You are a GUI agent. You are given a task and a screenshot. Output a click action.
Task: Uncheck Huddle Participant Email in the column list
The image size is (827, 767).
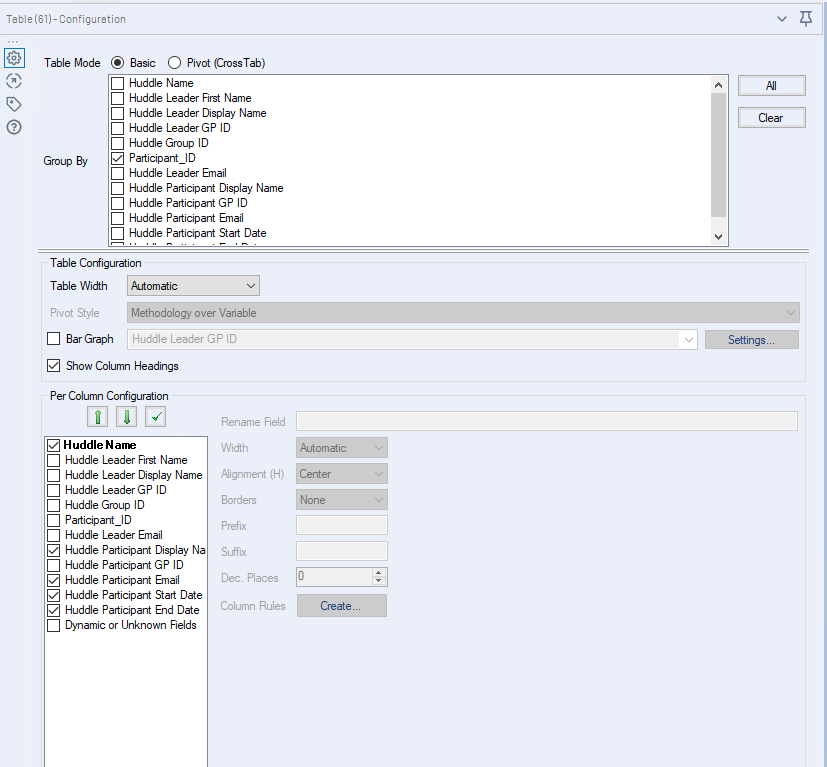click(x=53, y=580)
